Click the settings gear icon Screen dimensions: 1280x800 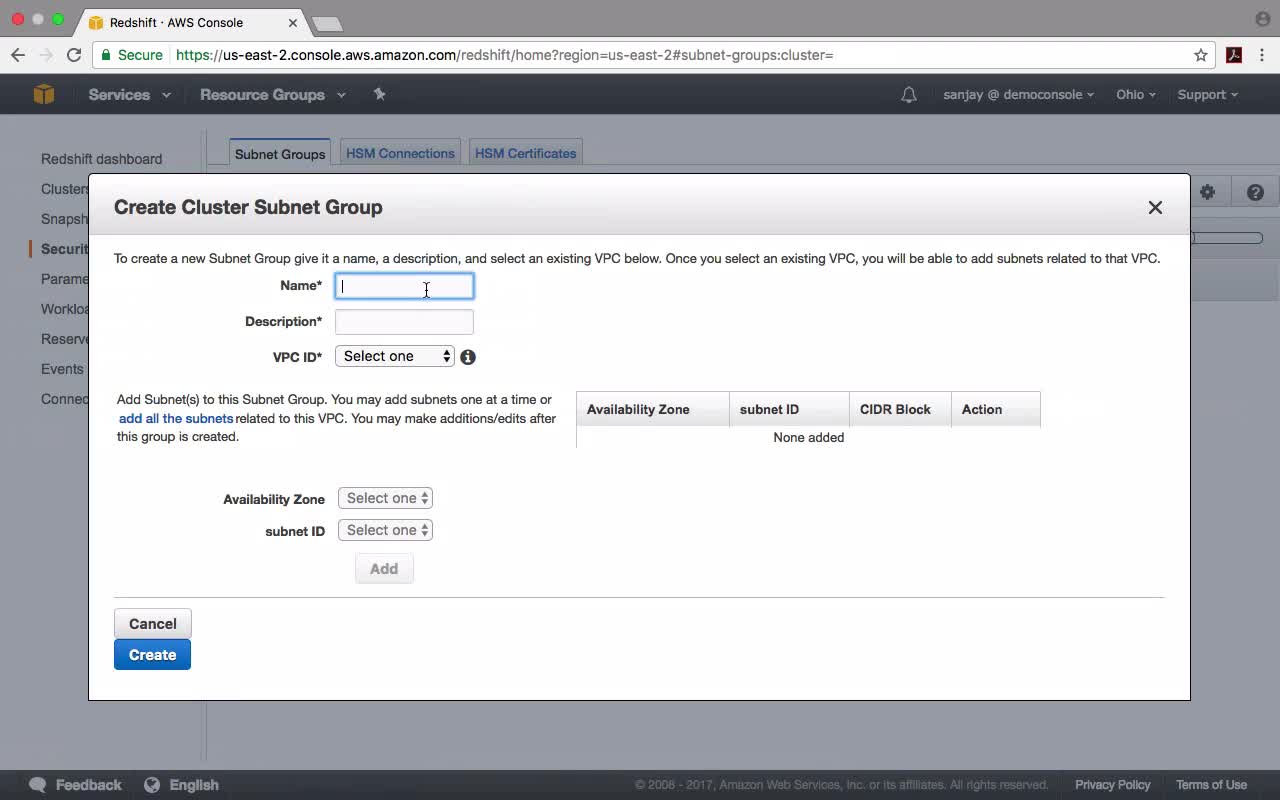pos(1207,192)
